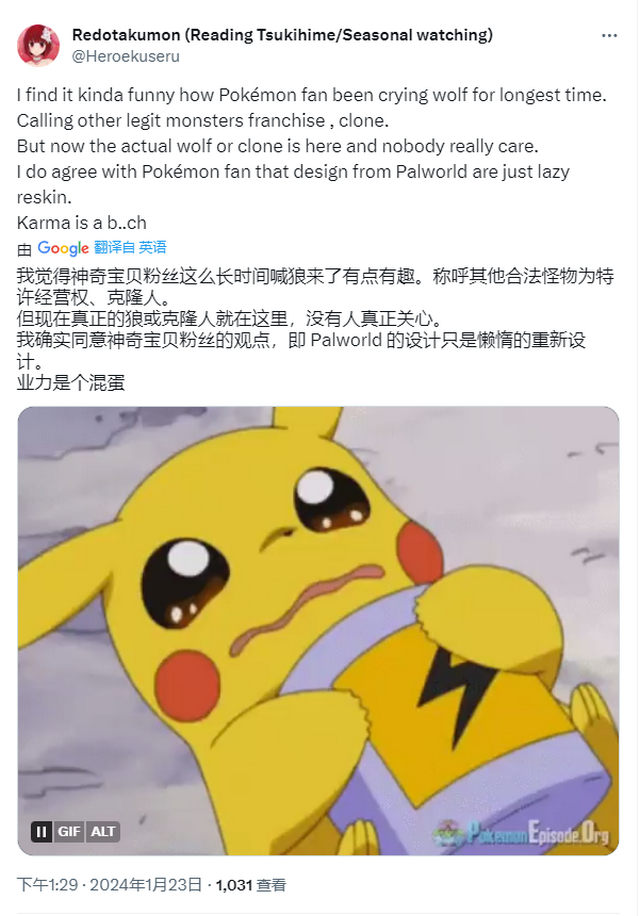Click the 翻译自 英语 translation link
The width and height of the screenshot is (640, 916).
coord(130,248)
